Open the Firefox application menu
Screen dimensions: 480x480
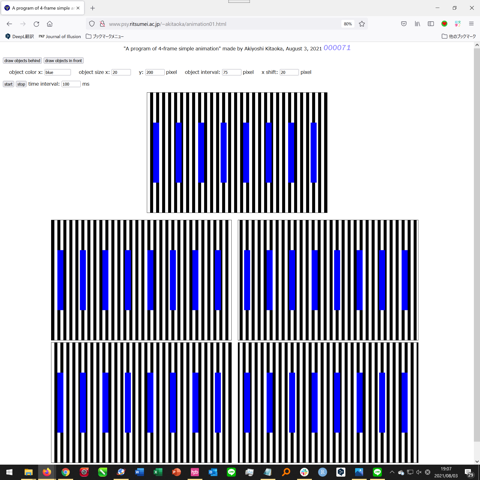(x=471, y=24)
